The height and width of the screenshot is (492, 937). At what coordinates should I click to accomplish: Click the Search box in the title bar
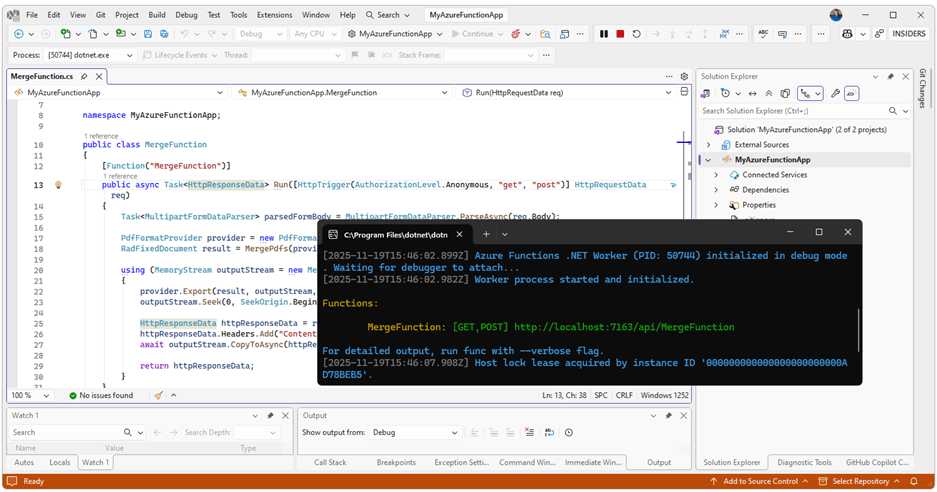[x=388, y=15]
